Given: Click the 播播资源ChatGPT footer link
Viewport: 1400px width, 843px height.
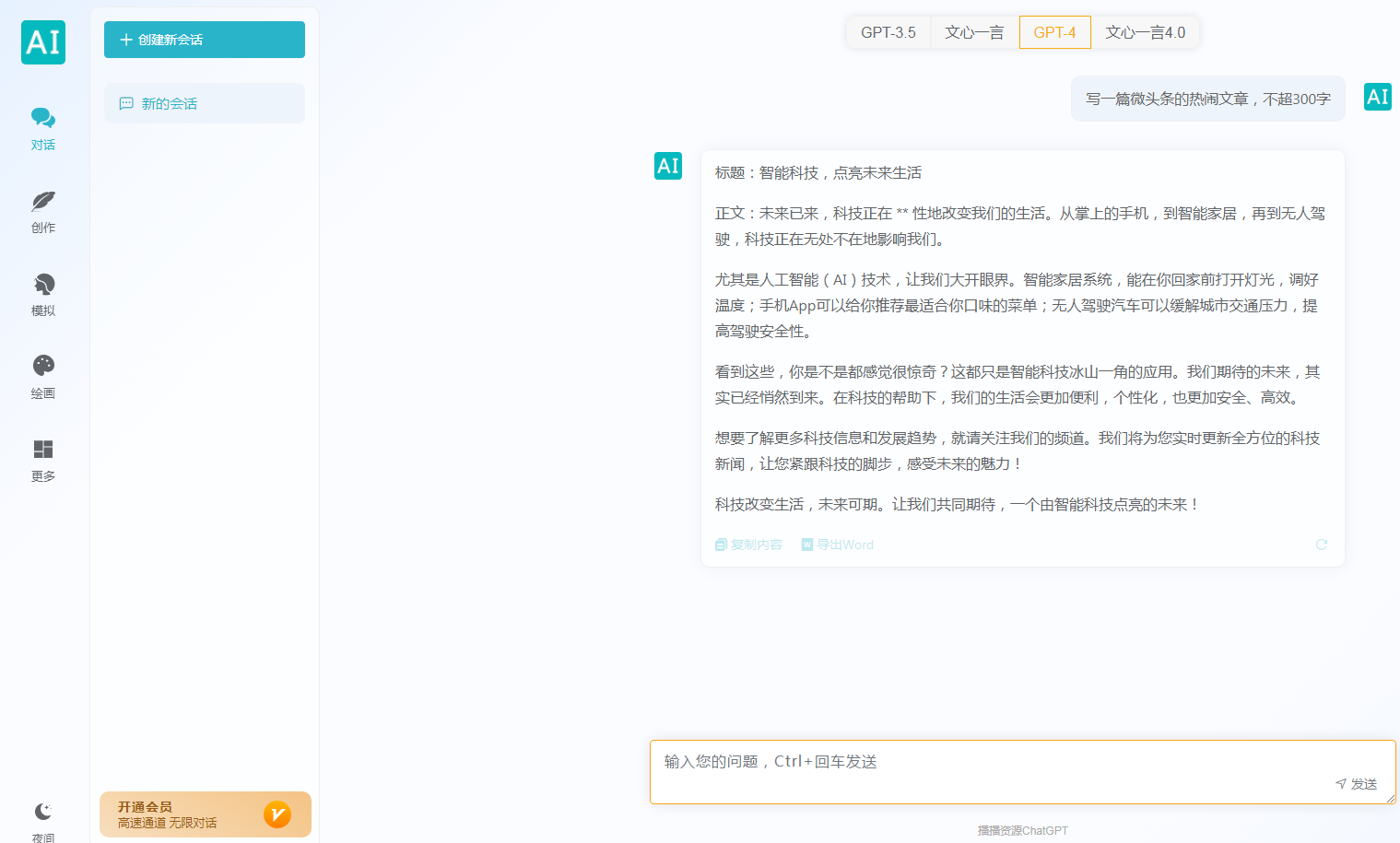Looking at the screenshot, I should point(1023,828).
